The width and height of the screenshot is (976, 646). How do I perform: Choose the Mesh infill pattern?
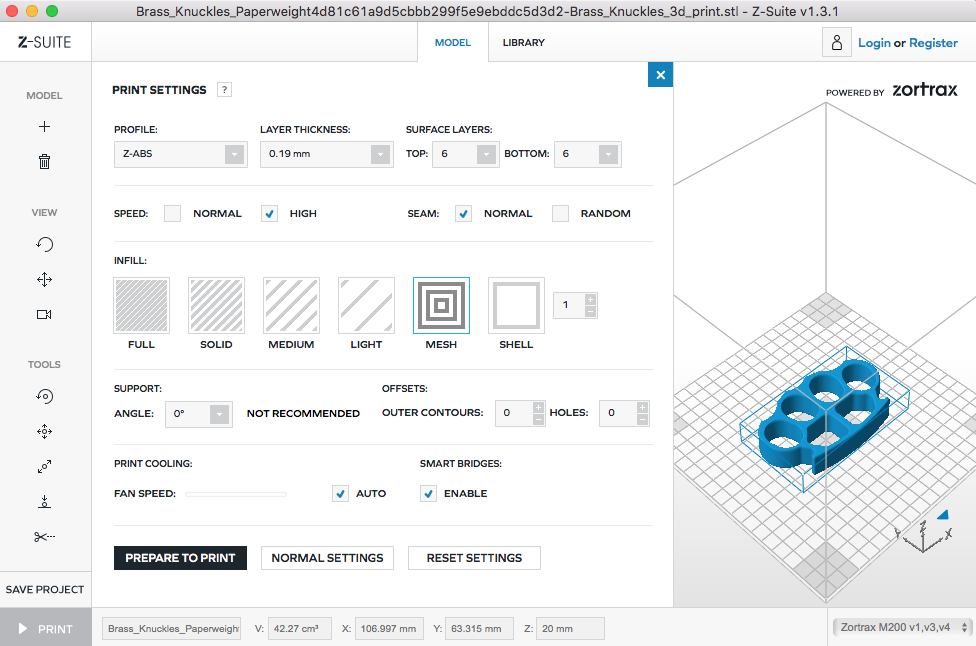[441, 306]
